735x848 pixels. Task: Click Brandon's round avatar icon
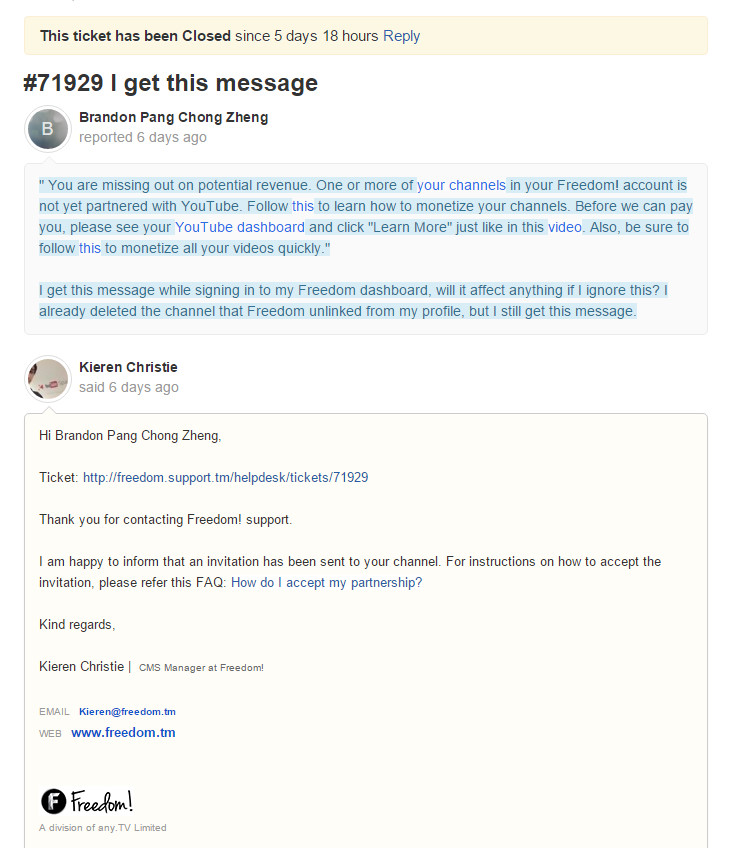48,128
